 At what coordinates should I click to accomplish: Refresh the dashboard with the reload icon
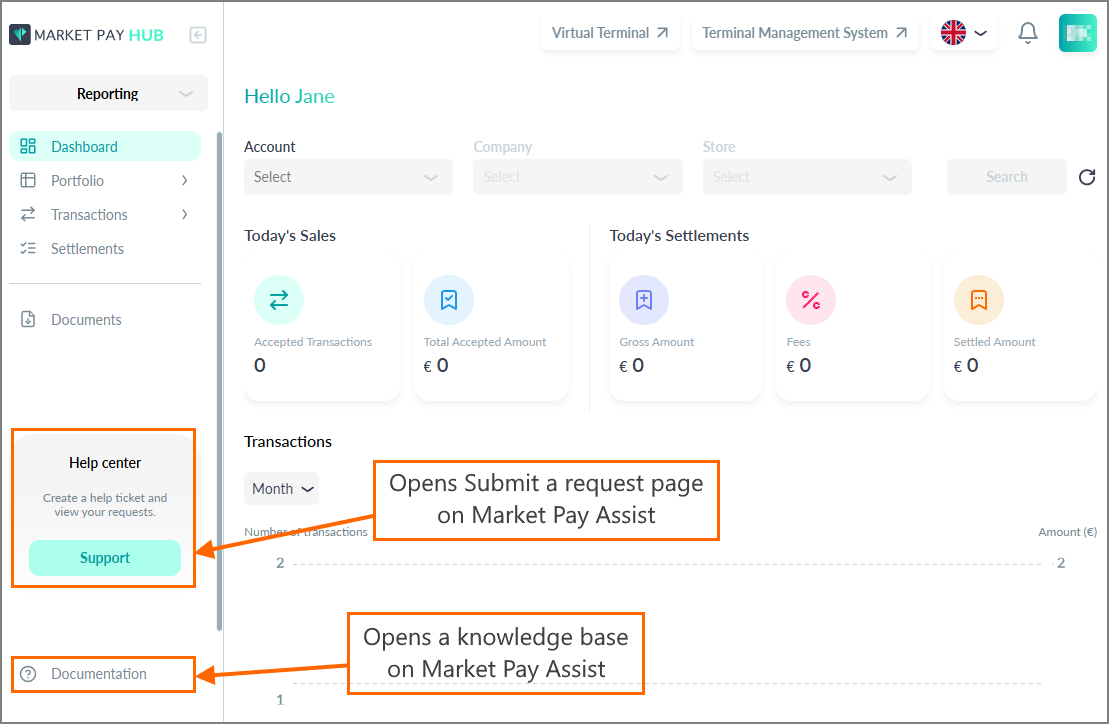[x=1087, y=177]
